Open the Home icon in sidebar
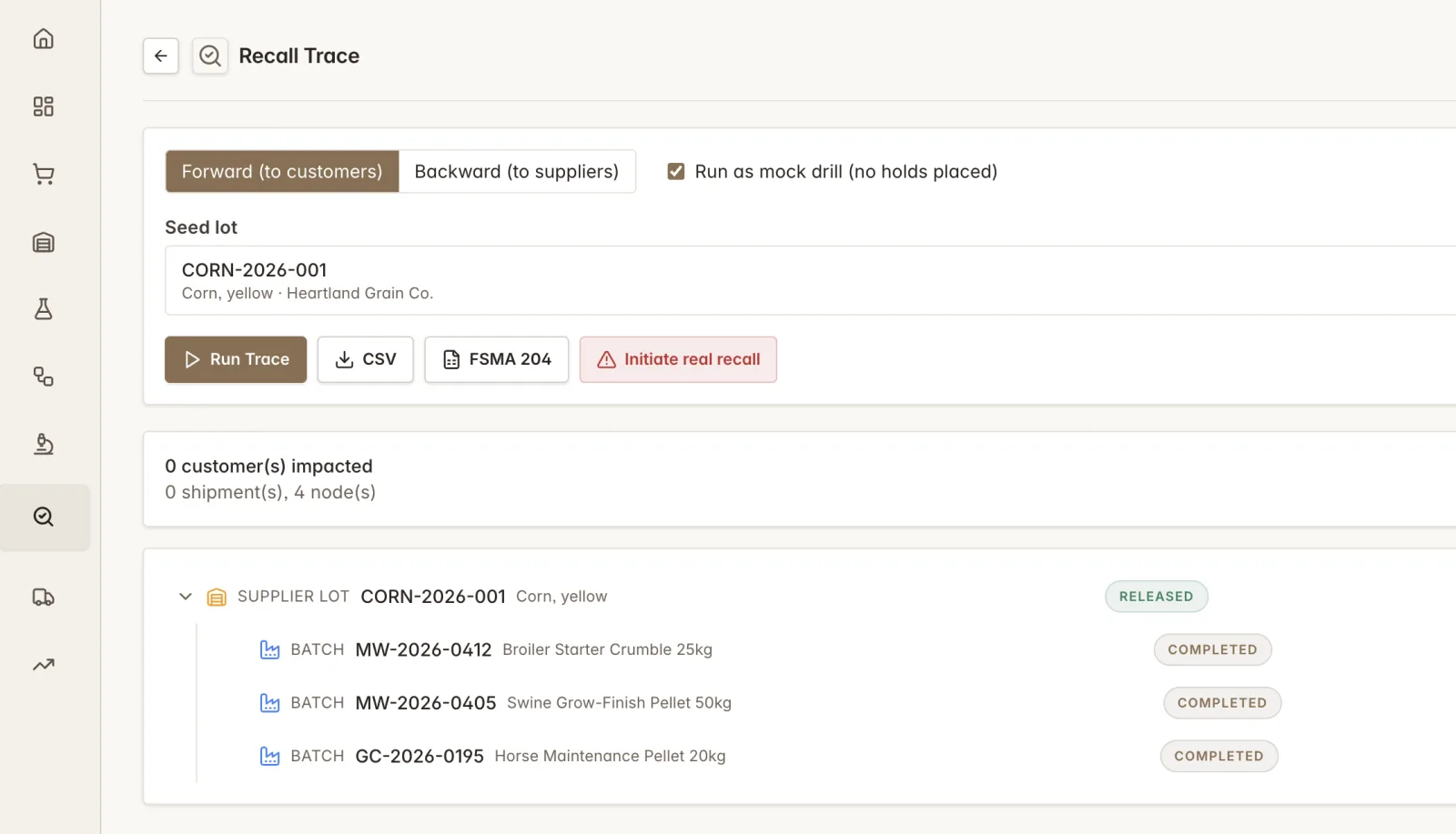This screenshot has height=834, width=1456. point(43,38)
